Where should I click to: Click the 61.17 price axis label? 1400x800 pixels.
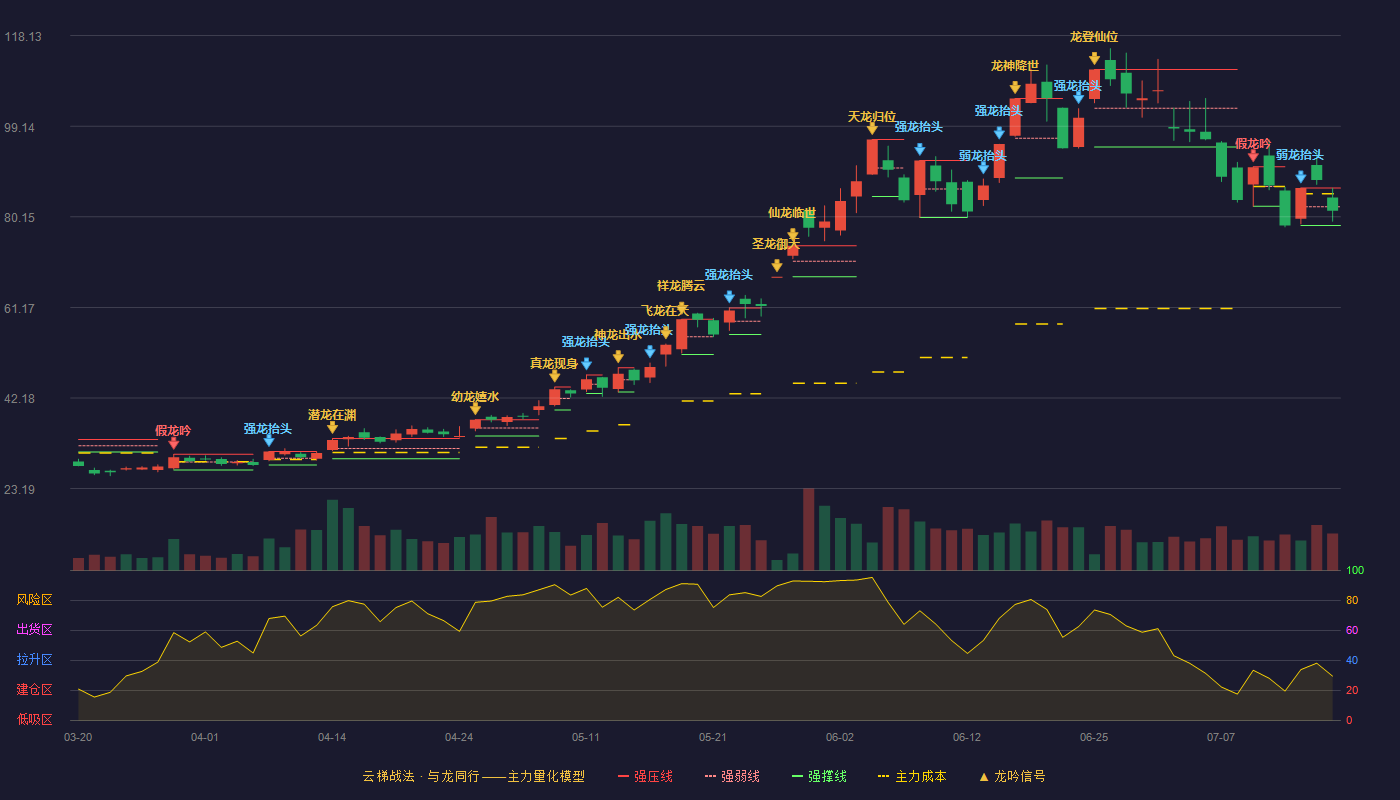click(22, 308)
